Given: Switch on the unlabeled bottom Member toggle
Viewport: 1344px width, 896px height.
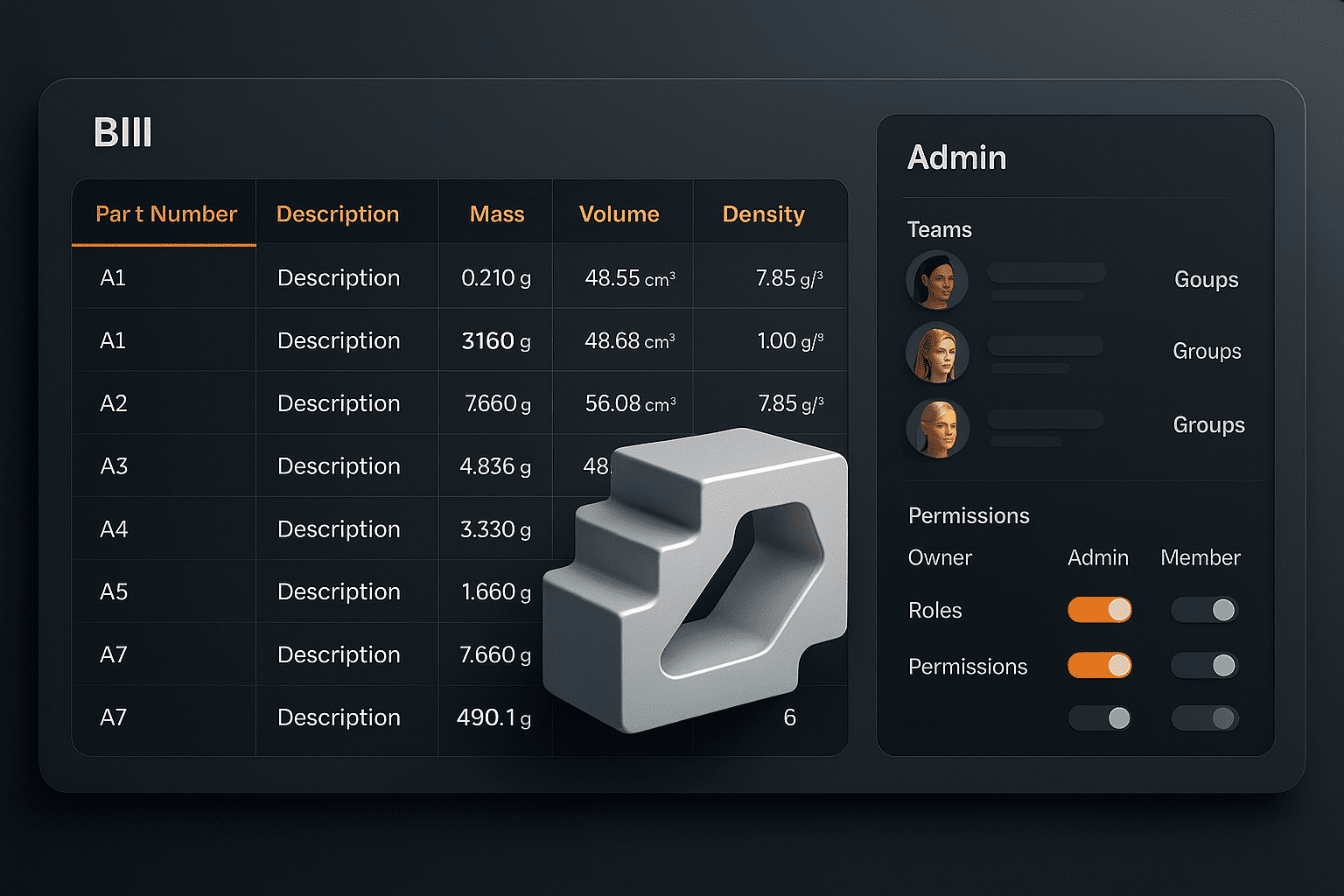Looking at the screenshot, I should coord(1205,718).
